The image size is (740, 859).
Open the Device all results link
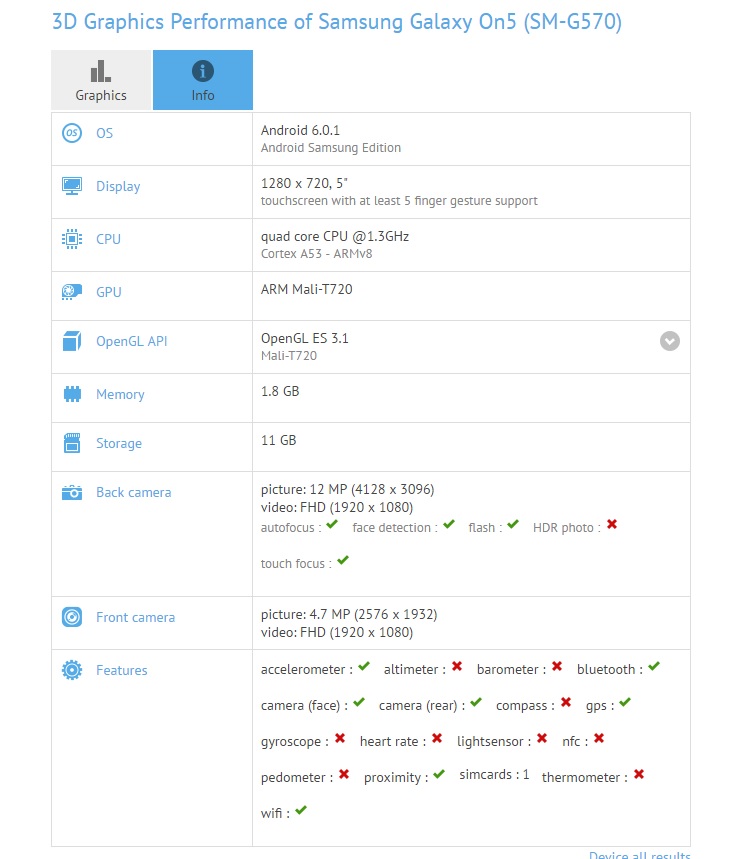[x=639, y=855]
